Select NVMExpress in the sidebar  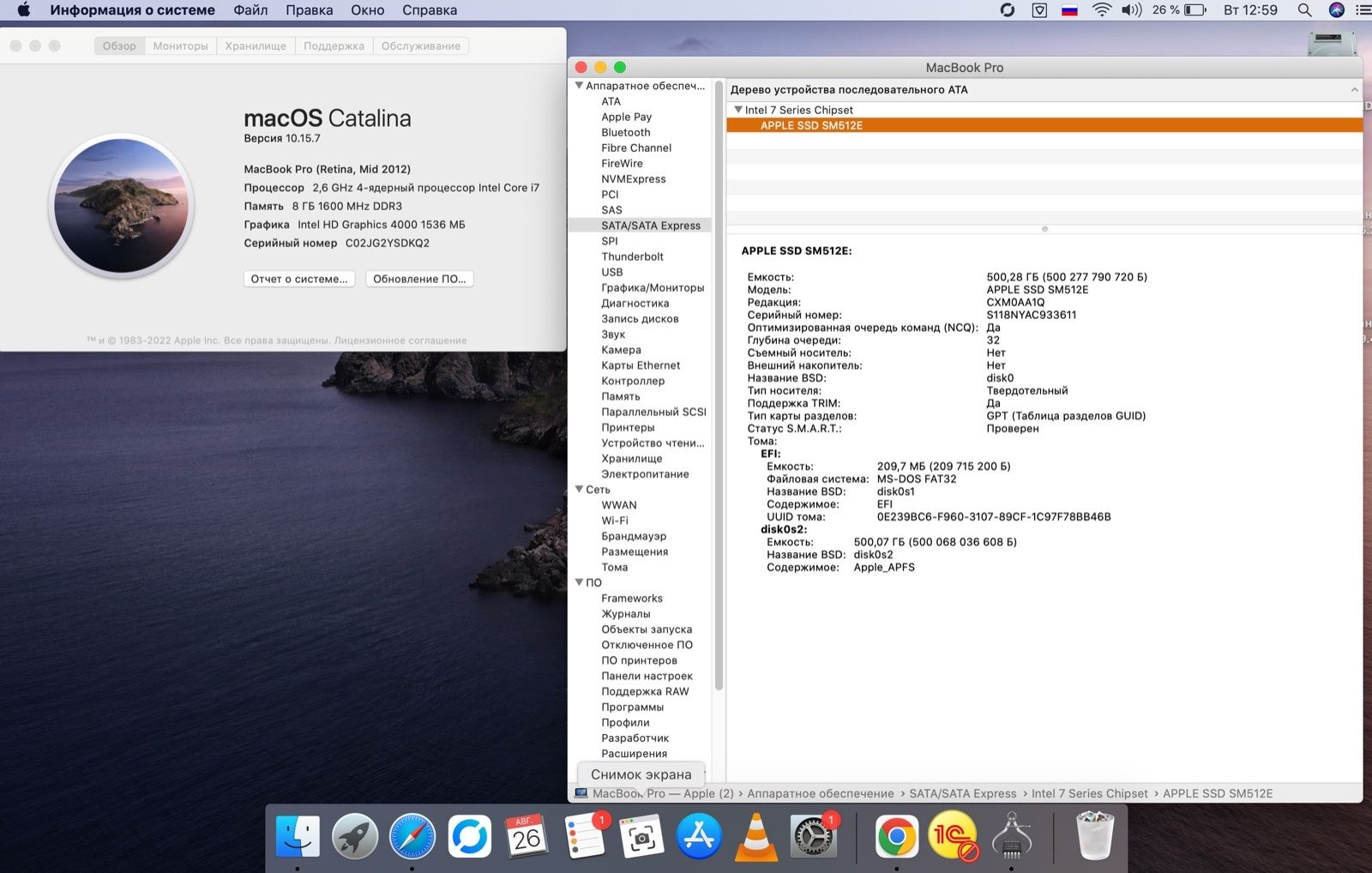pos(634,179)
